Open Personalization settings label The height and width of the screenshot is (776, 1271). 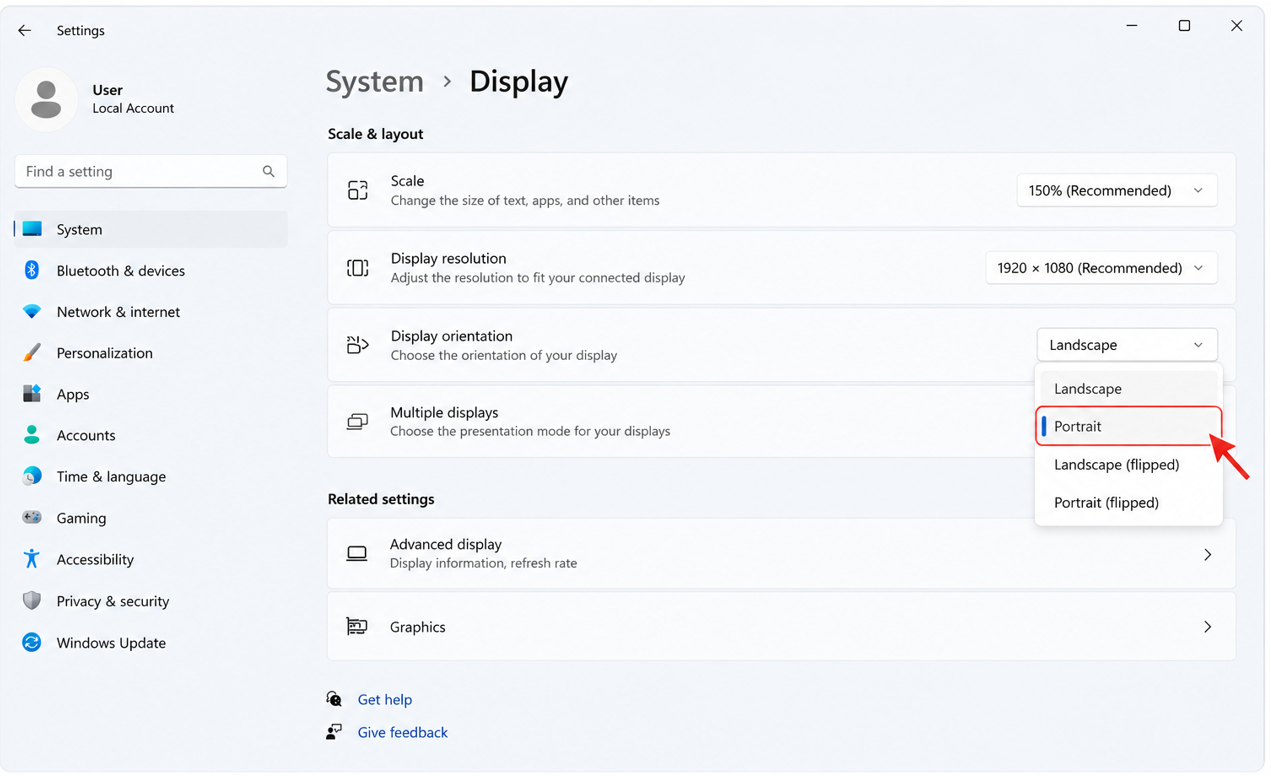click(x=104, y=353)
